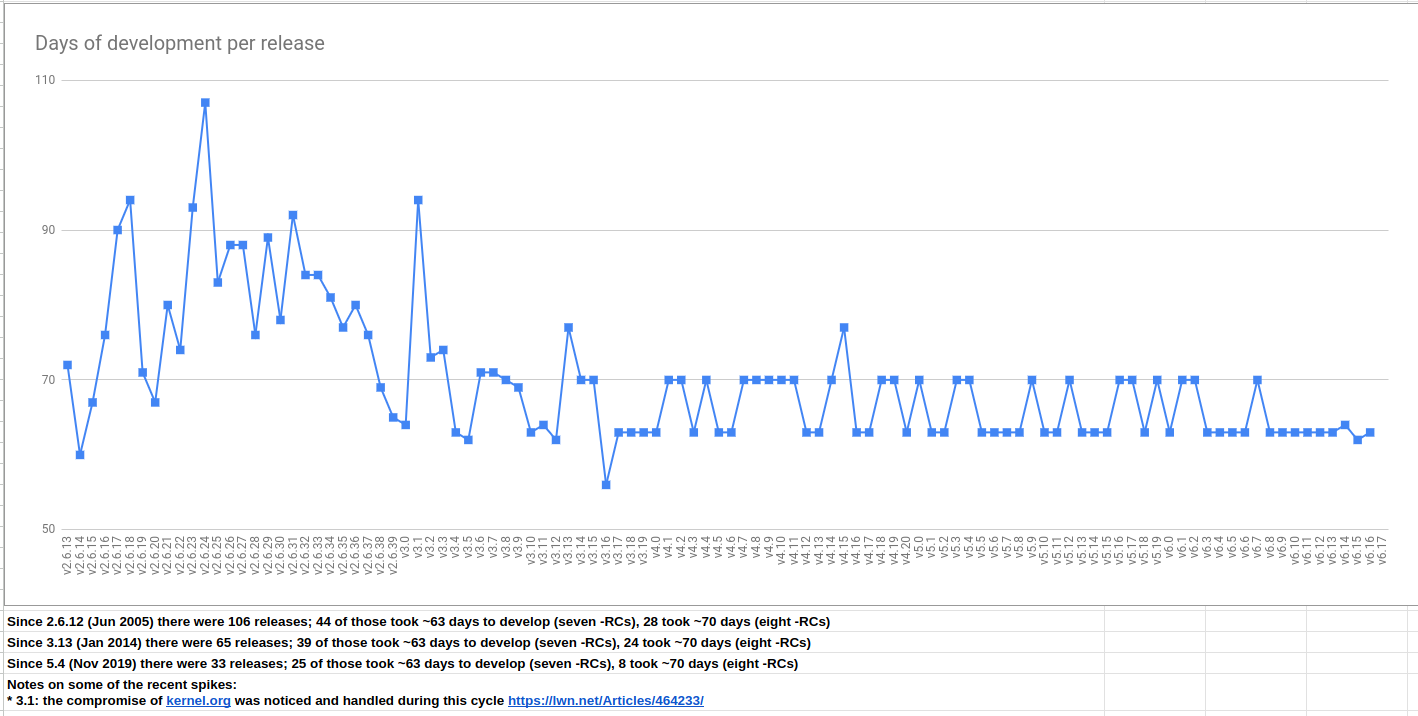Click the 70 label on the vertical axis
This screenshot has width=1418, height=716.
(x=48, y=380)
